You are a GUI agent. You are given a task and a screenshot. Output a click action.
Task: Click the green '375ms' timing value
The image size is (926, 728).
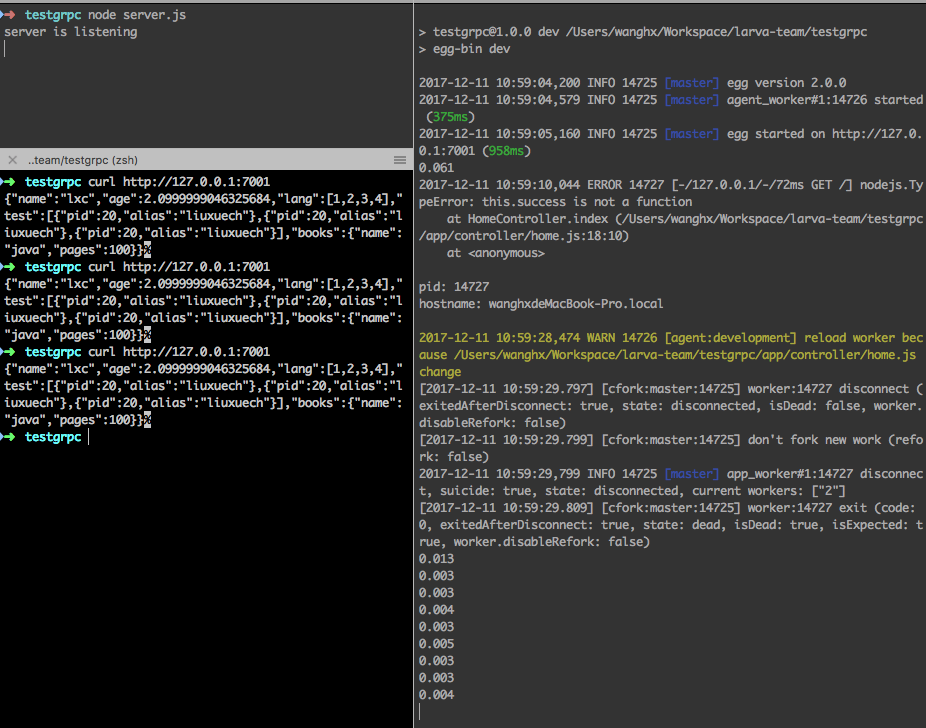click(x=450, y=117)
